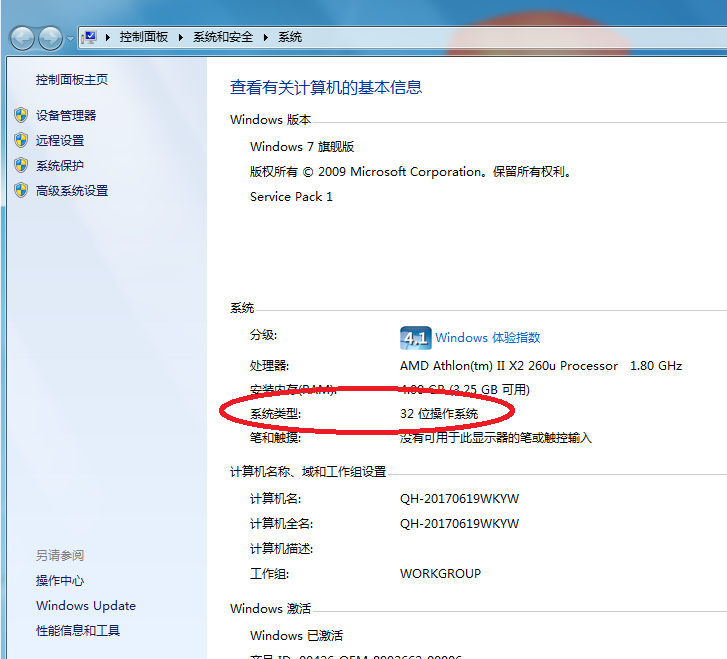This screenshot has width=727, height=659.
Task: Click the text Windows 7 旗舰版
Action: (x=302, y=147)
